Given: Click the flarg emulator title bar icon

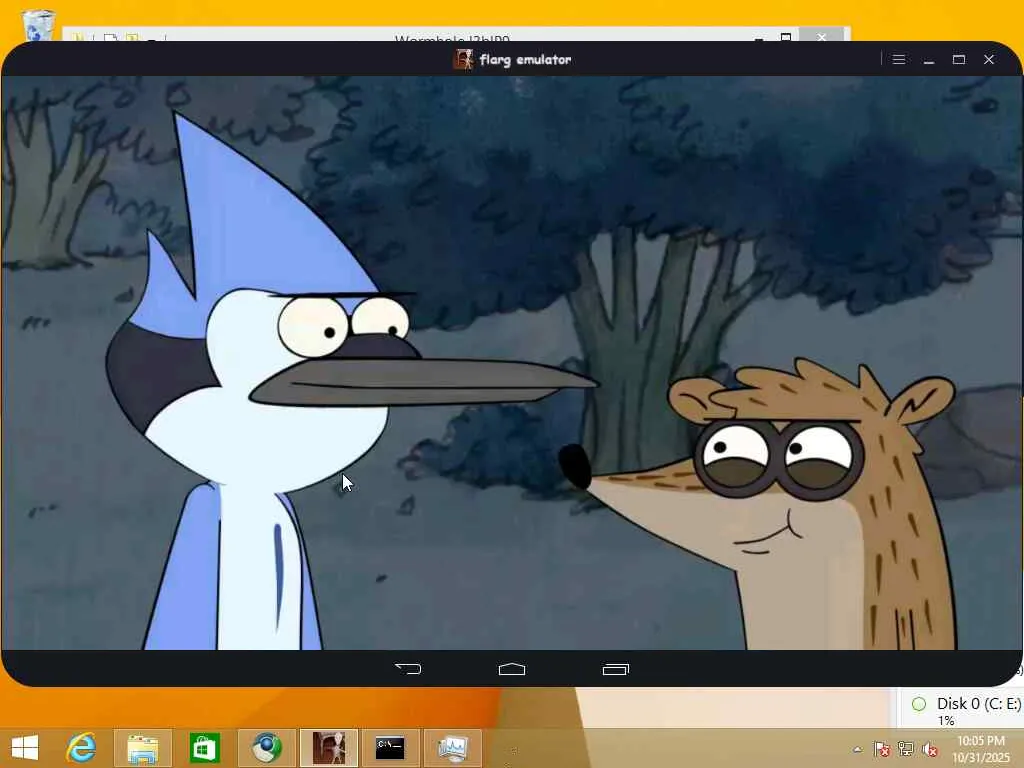Looking at the screenshot, I should (x=463, y=59).
